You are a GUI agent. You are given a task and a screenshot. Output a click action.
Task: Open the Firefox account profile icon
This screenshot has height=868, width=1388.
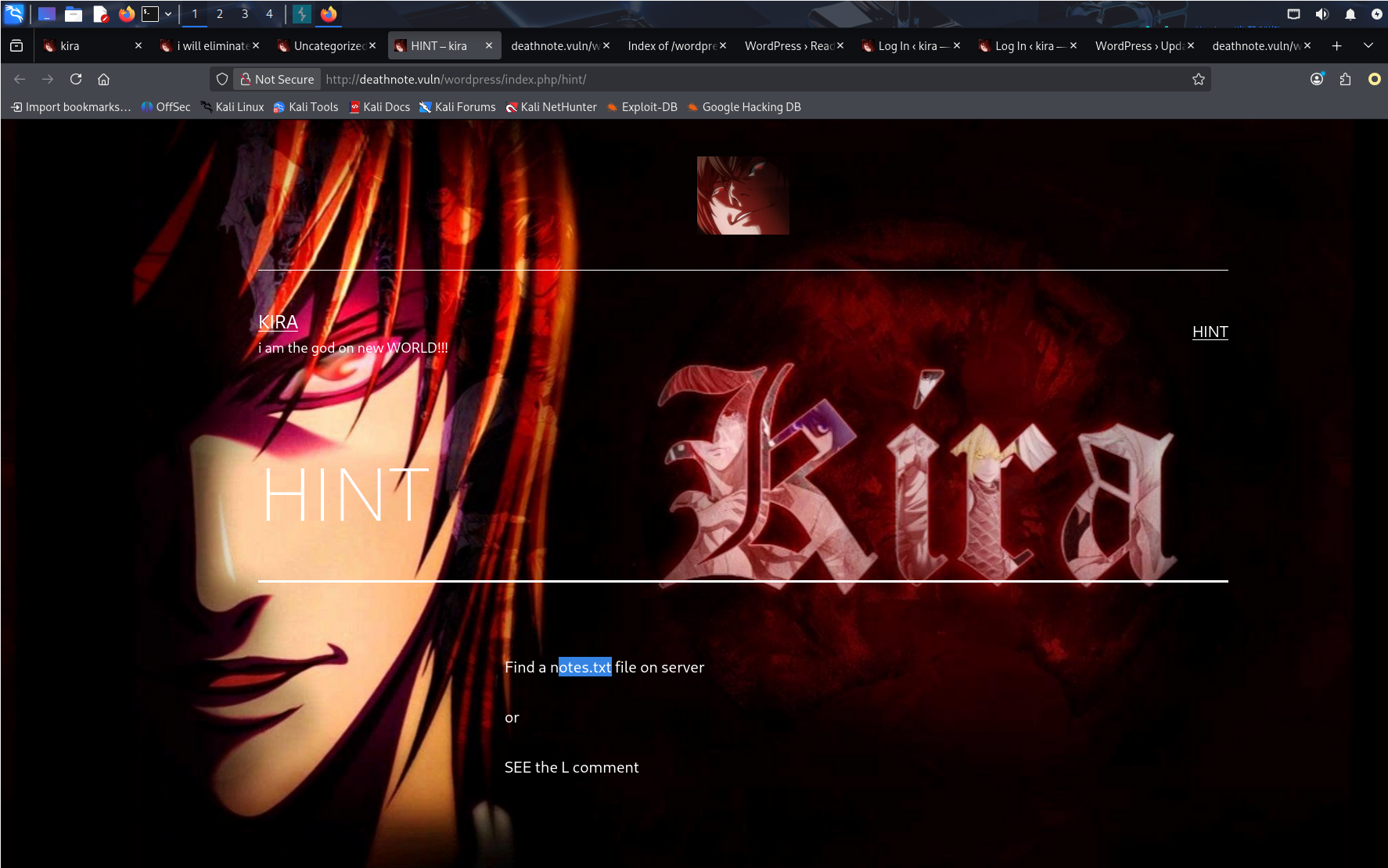1317,79
